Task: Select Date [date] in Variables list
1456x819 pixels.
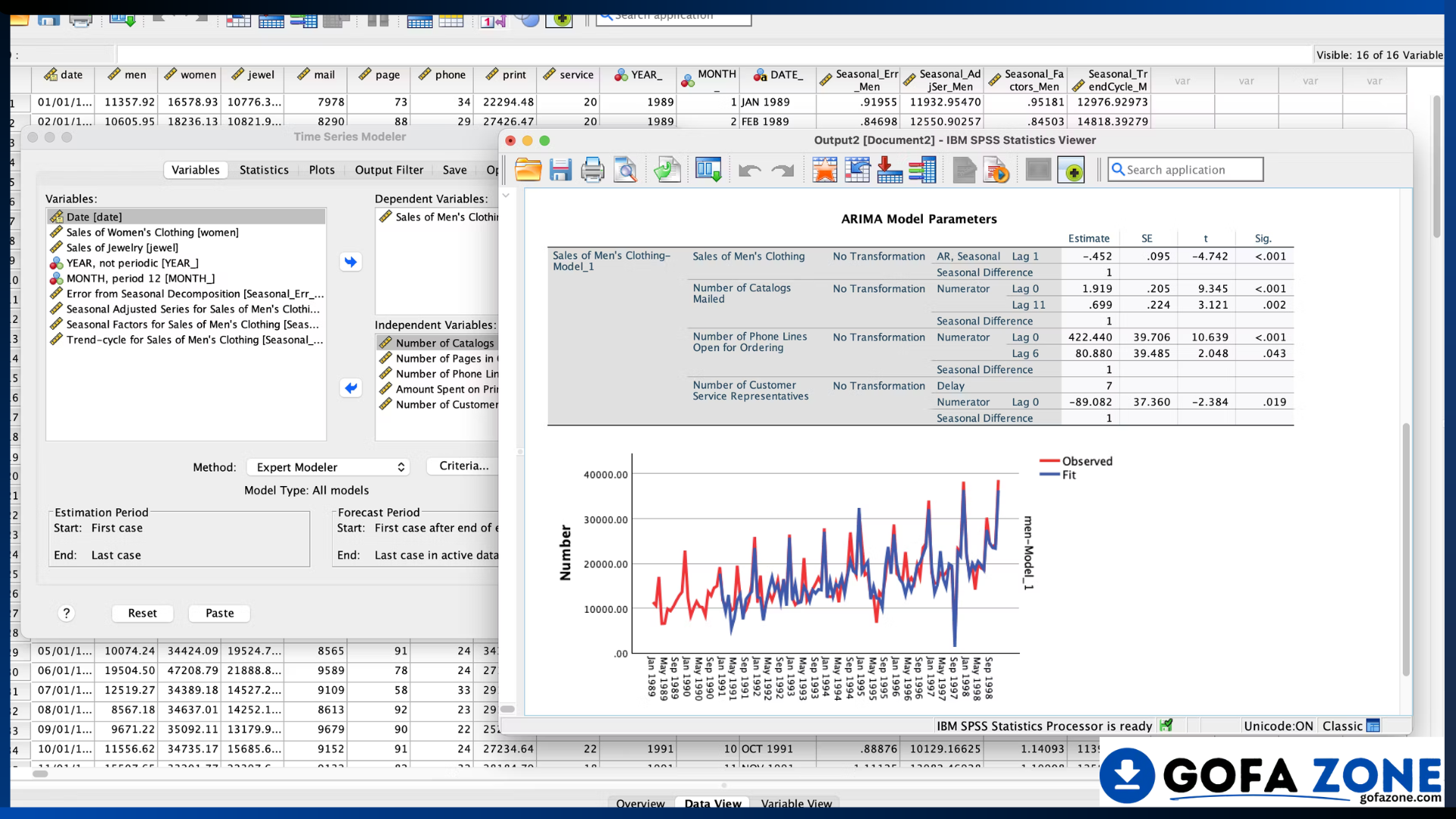Action: pyautogui.click(x=186, y=217)
